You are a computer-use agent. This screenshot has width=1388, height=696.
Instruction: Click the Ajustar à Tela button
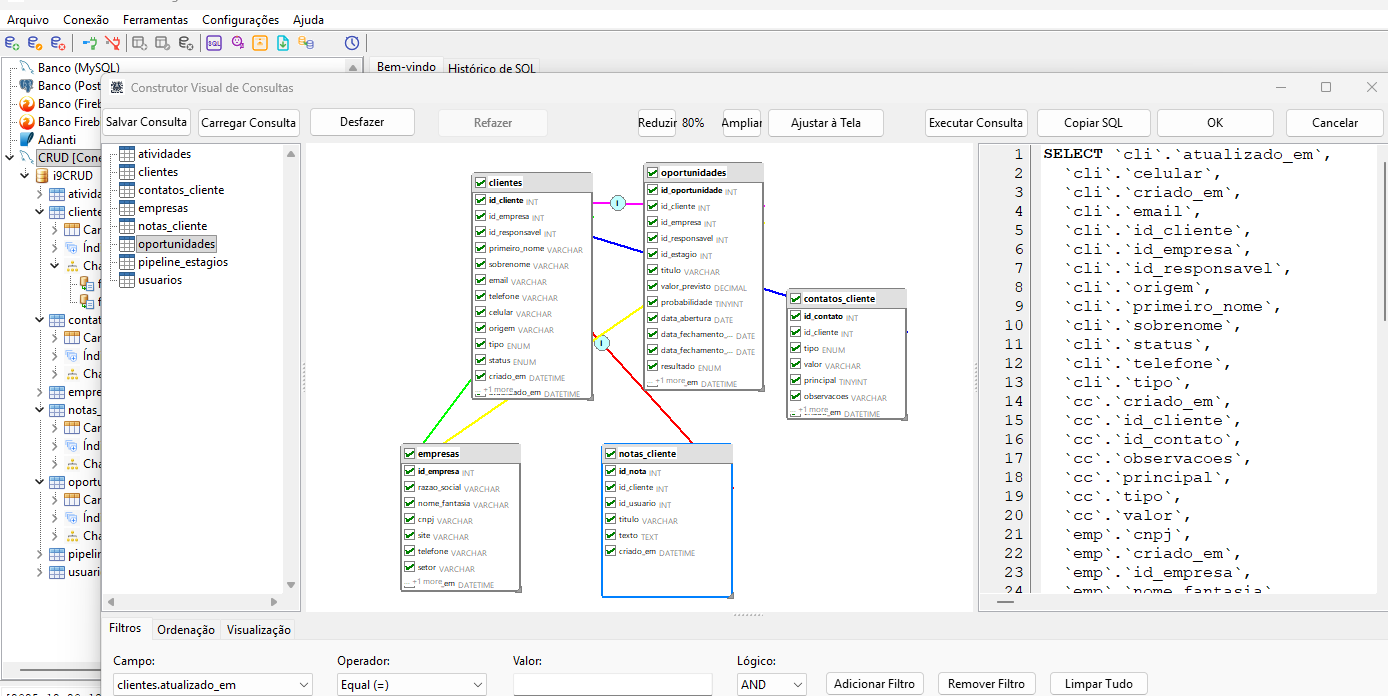[x=826, y=122]
